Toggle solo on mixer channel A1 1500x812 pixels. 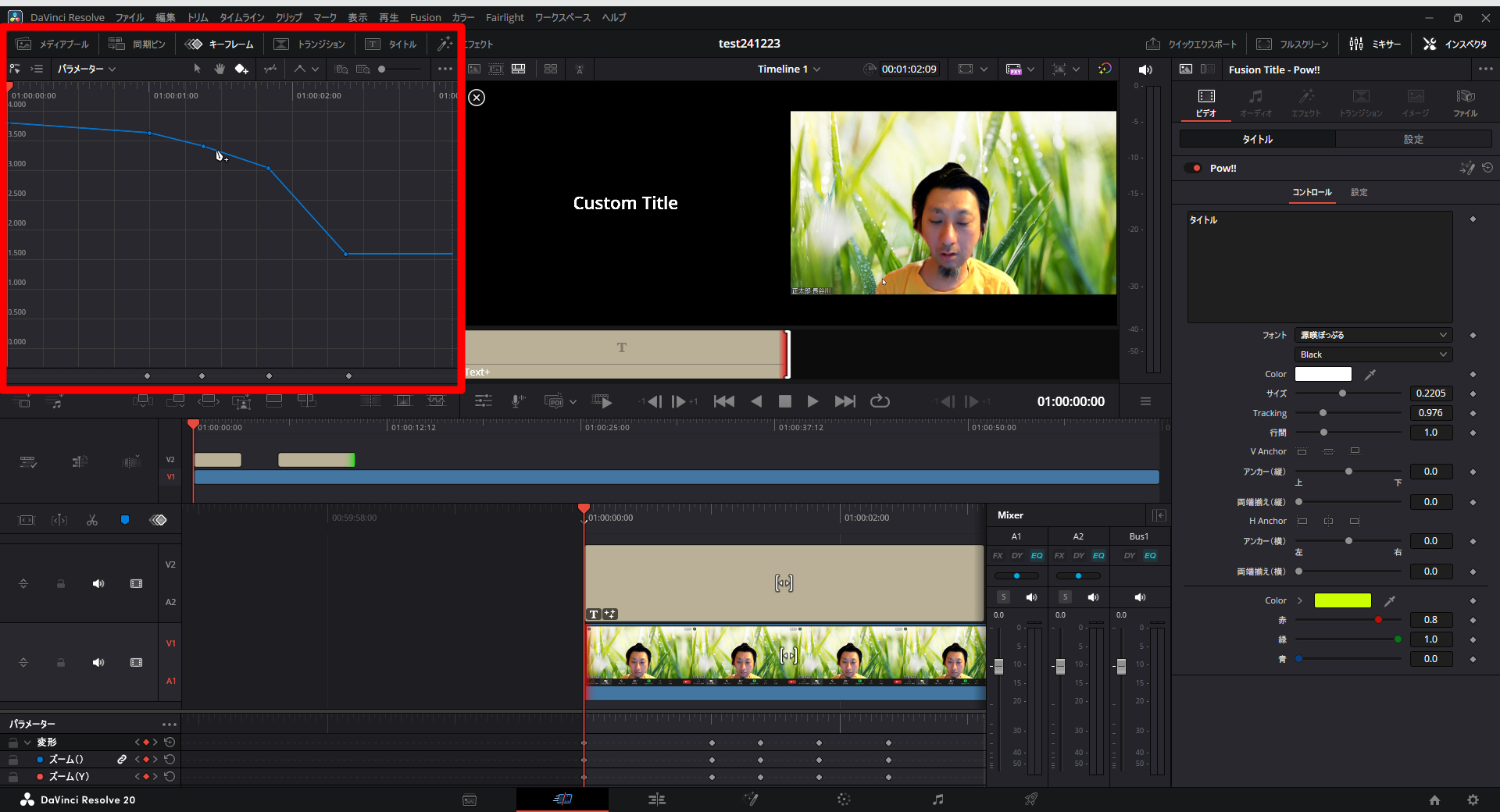(1004, 597)
